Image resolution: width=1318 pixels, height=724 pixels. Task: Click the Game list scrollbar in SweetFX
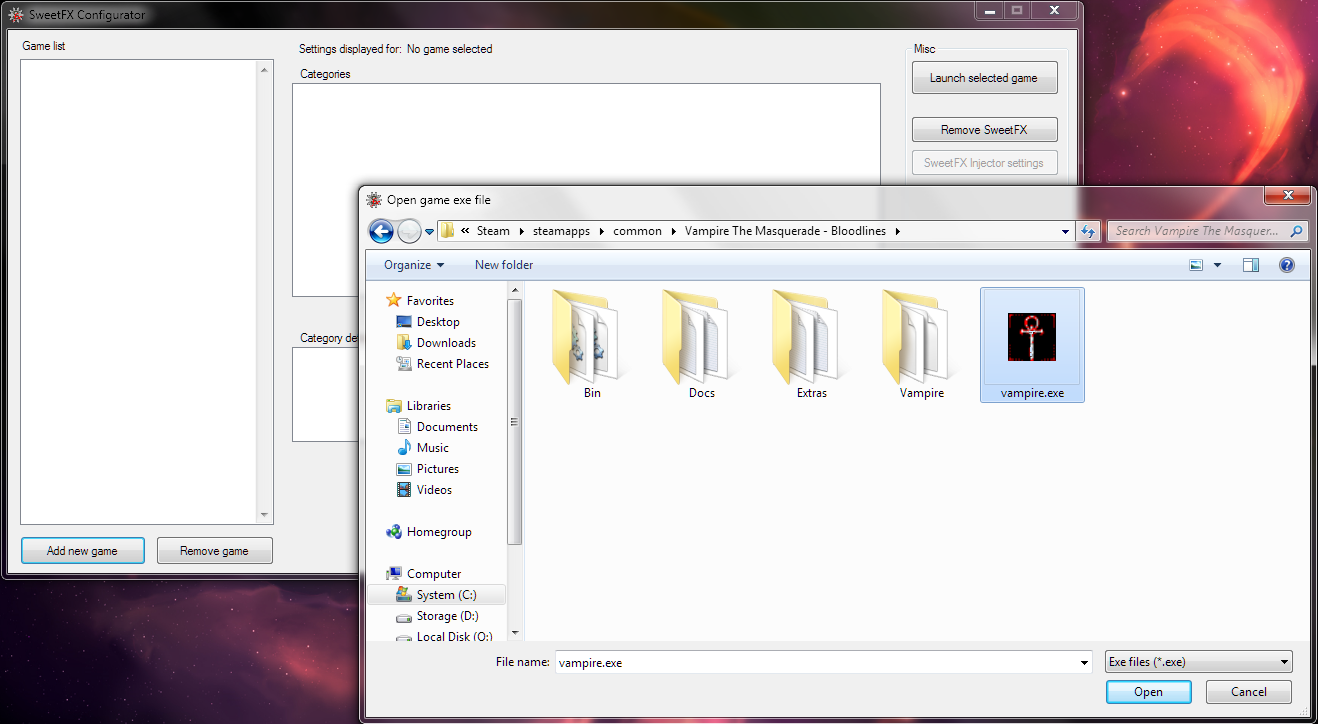(265, 292)
